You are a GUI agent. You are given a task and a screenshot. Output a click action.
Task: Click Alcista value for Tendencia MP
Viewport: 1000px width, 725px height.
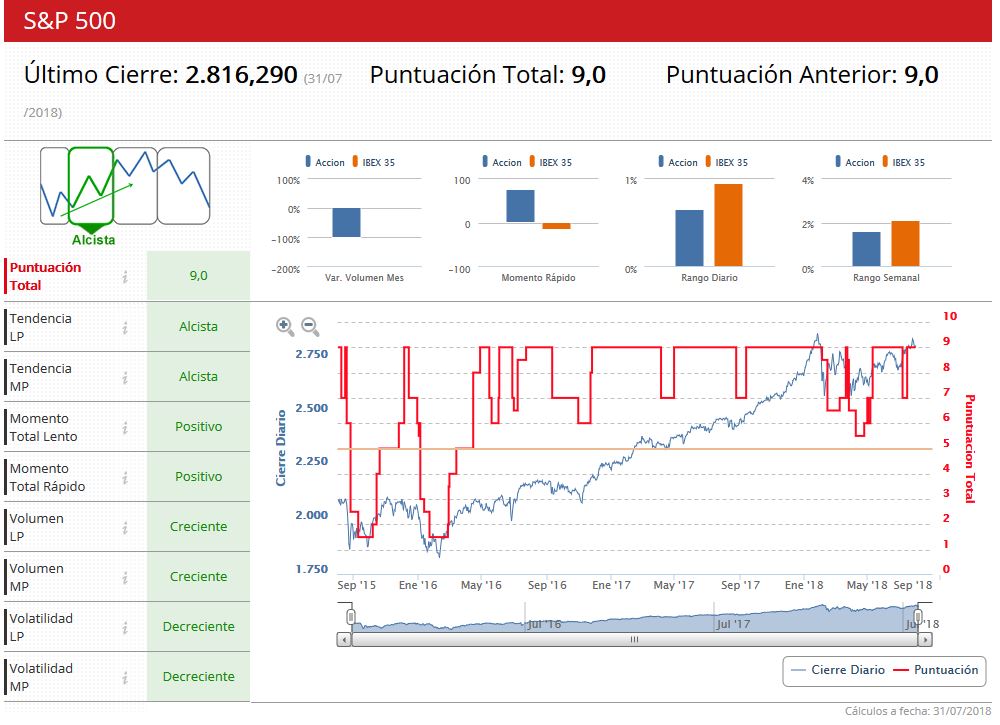pyautogui.click(x=198, y=377)
